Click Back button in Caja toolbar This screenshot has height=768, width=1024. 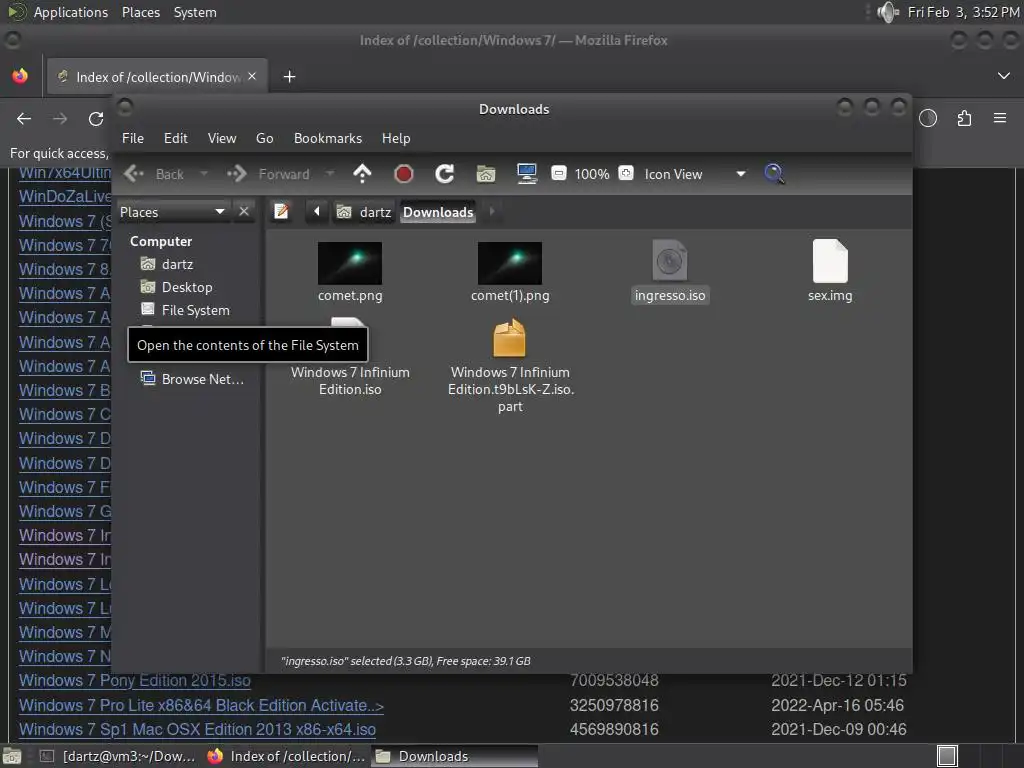(155, 174)
